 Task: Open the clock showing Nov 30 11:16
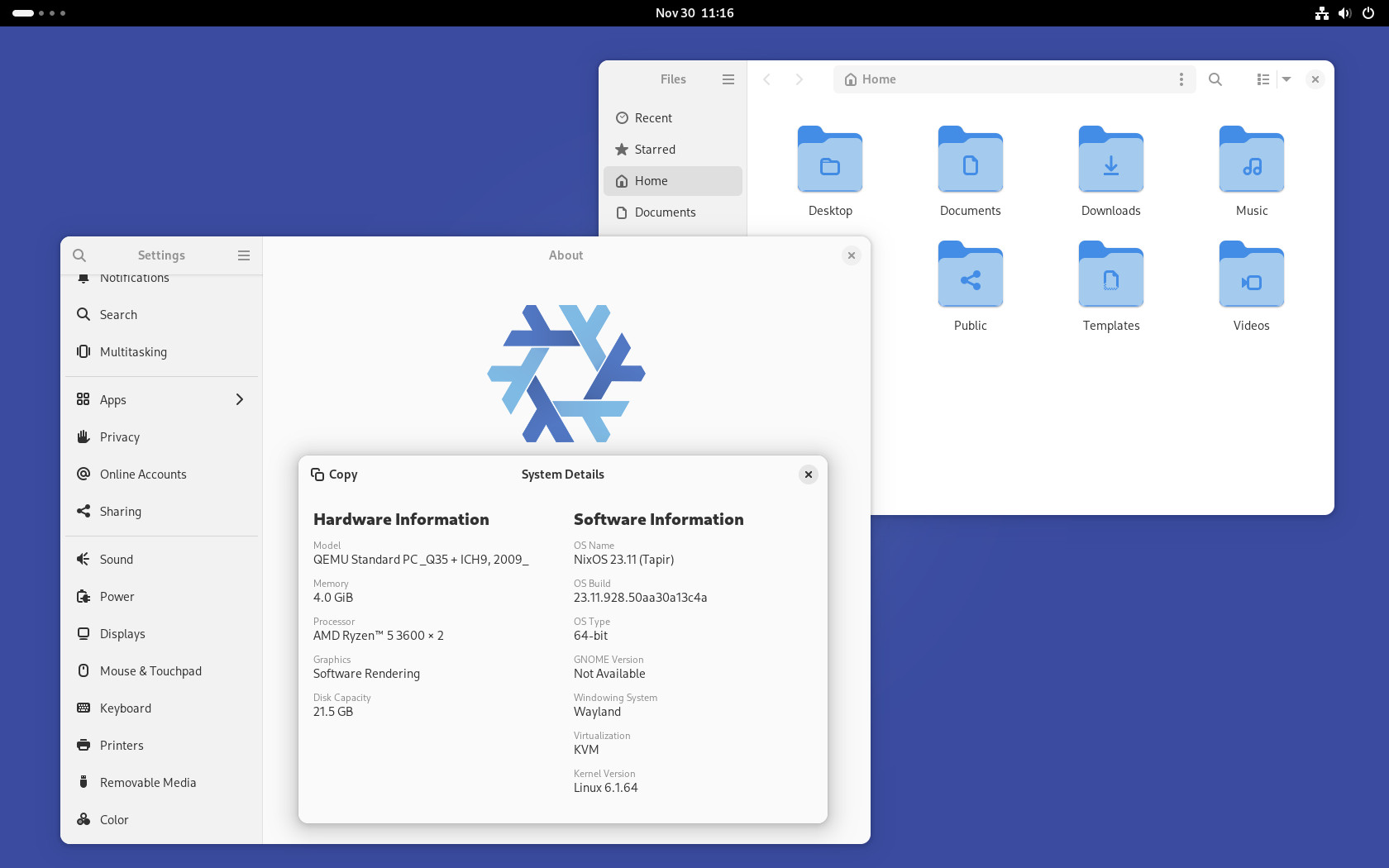694,13
